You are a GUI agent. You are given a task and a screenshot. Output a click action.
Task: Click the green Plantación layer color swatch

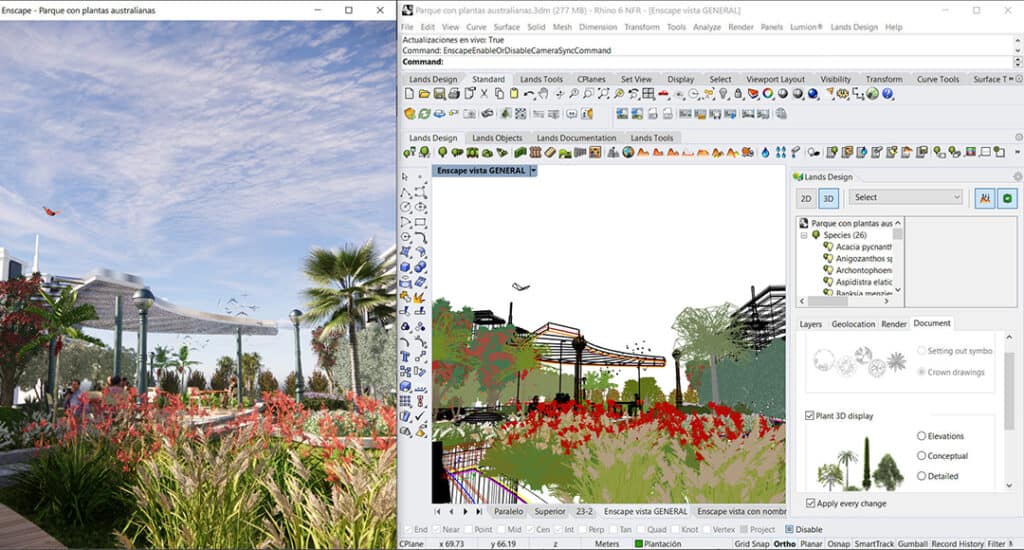coord(639,544)
